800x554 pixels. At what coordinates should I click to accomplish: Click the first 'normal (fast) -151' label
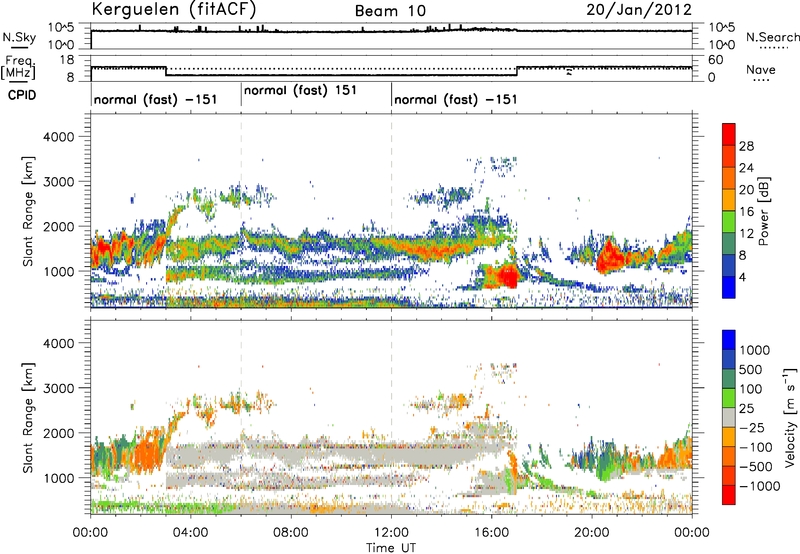156,99
